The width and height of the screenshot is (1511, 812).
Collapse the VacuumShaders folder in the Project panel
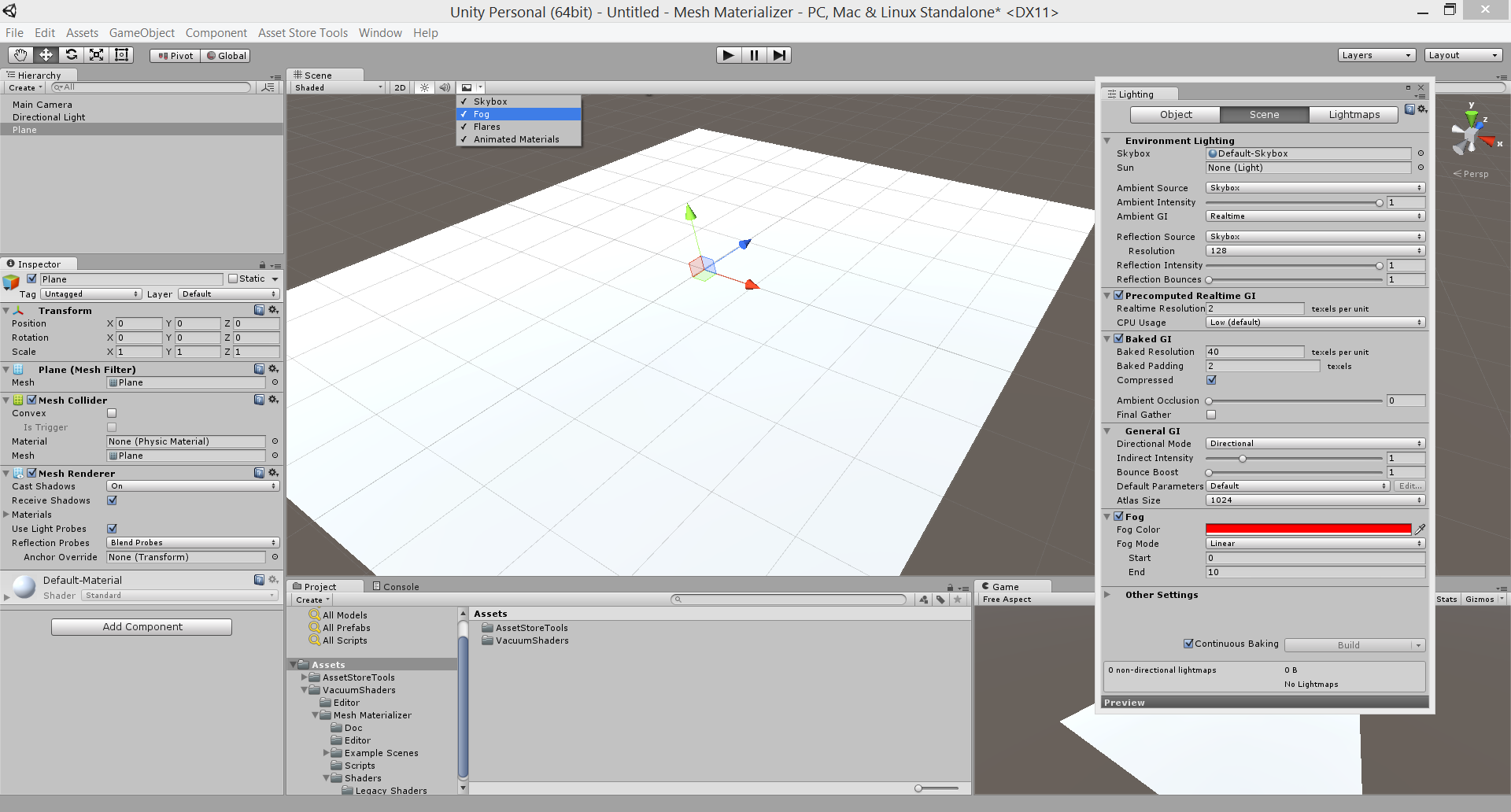304,690
